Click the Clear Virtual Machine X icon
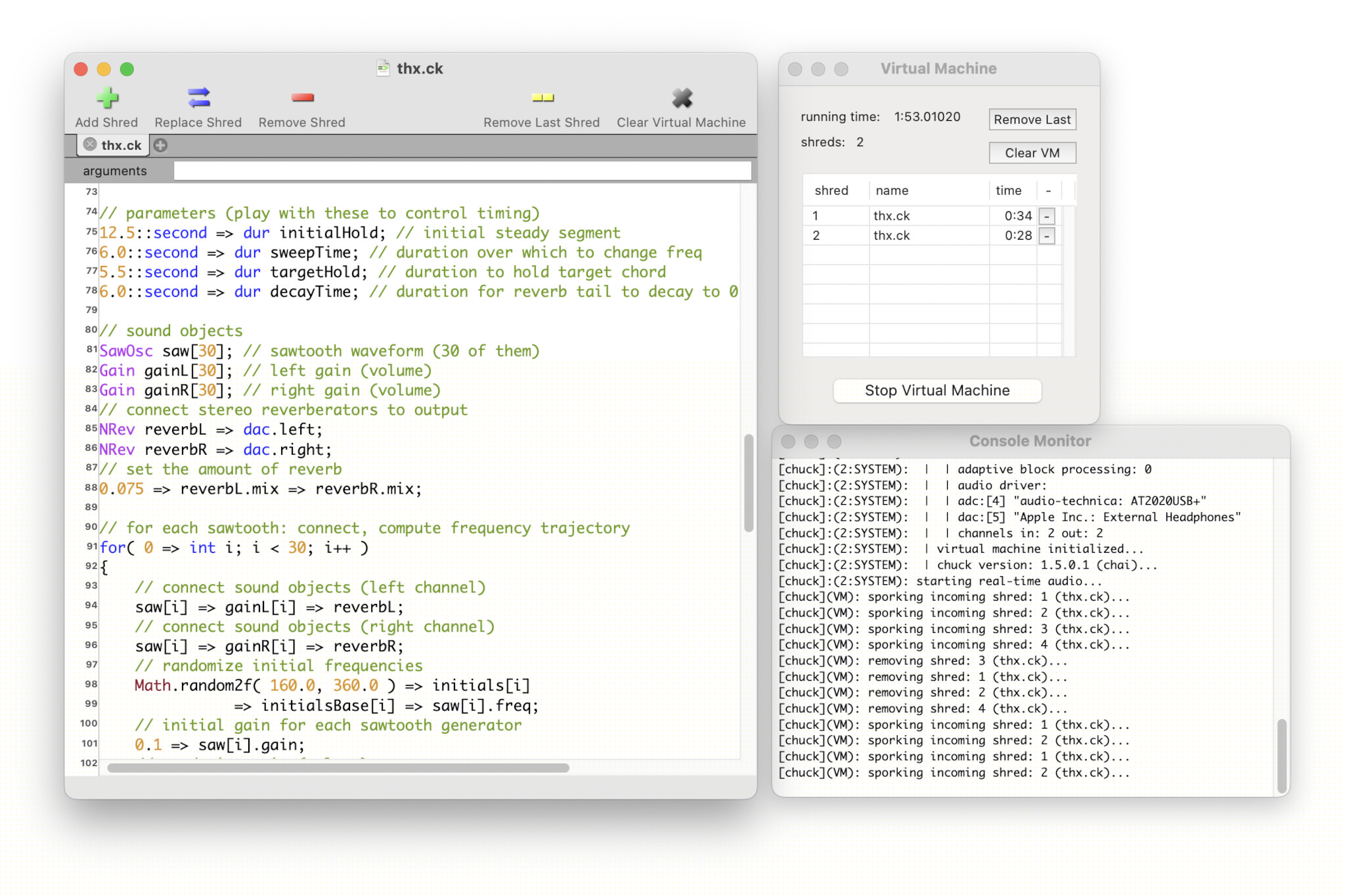This screenshot has width=1345, height=896. (x=682, y=98)
